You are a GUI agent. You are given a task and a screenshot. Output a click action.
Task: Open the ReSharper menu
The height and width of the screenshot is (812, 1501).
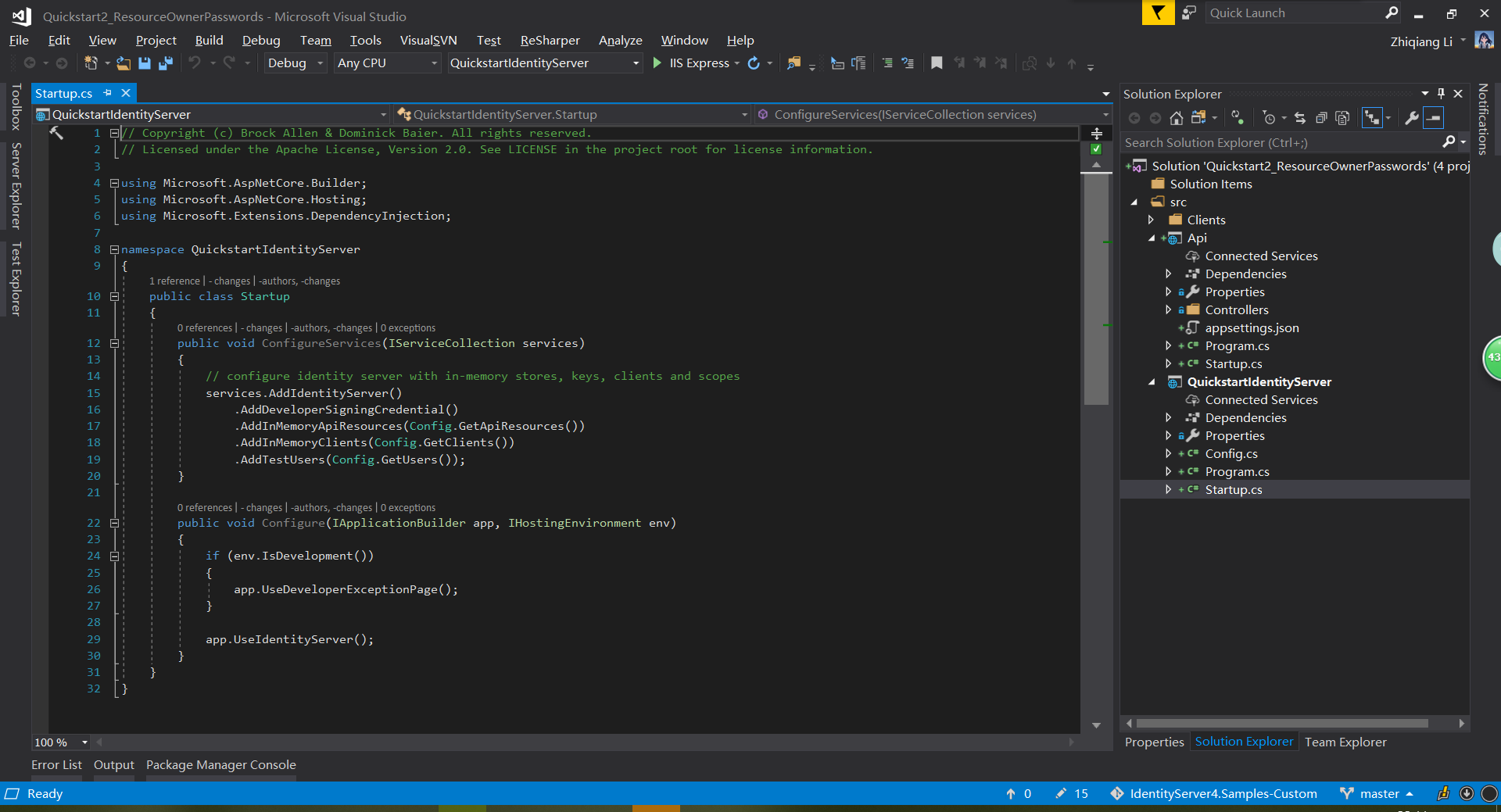tap(550, 40)
